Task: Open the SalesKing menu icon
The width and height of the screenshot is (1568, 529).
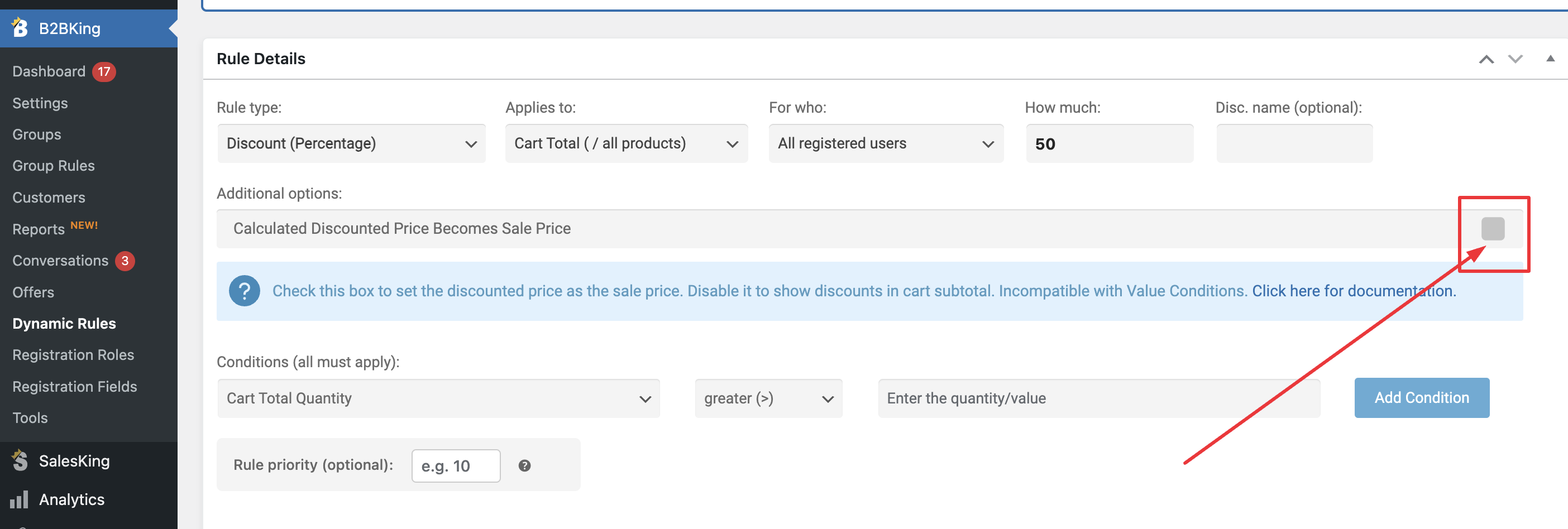Action: [20, 460]
